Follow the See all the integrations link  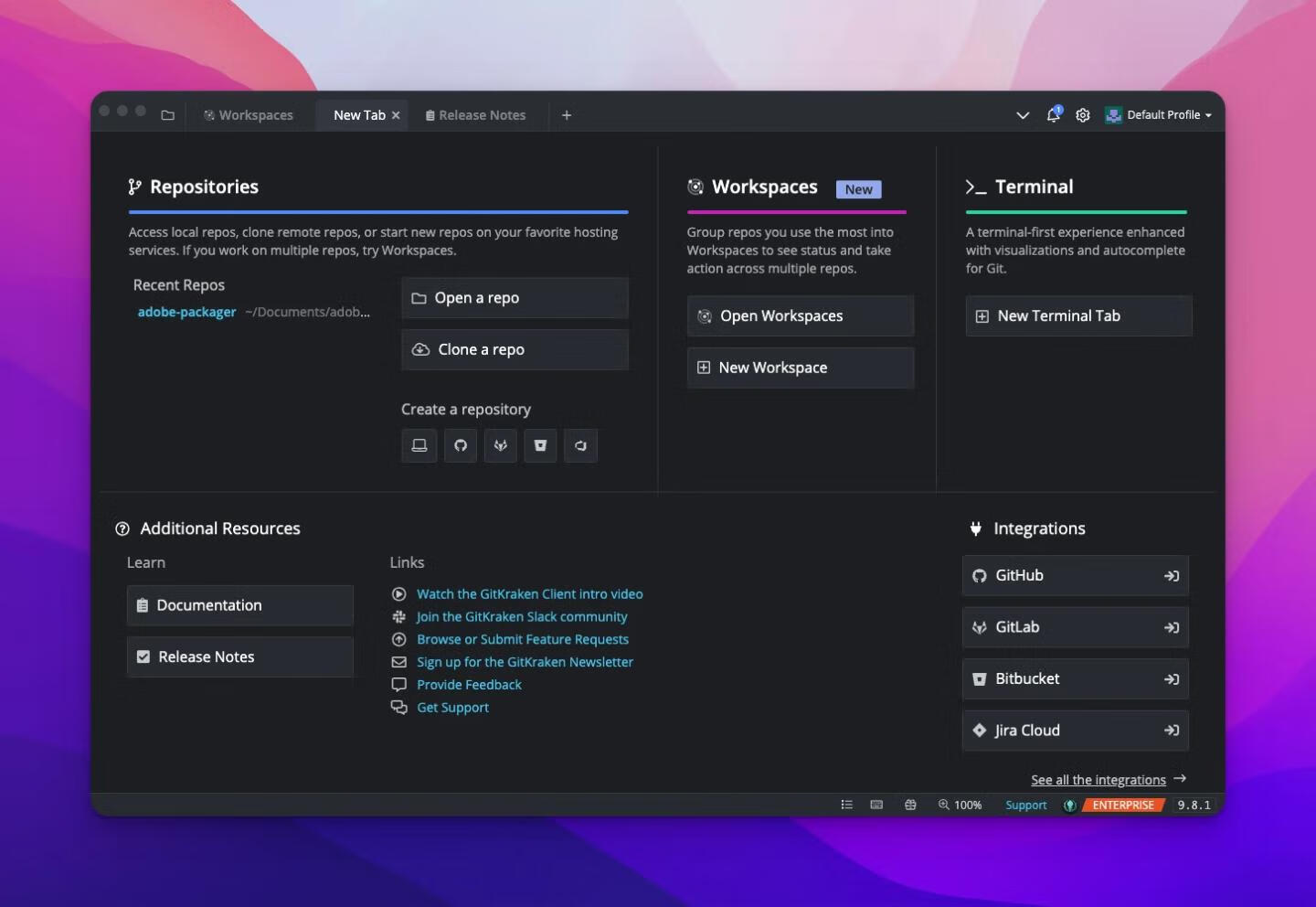tap(1098, 780)
